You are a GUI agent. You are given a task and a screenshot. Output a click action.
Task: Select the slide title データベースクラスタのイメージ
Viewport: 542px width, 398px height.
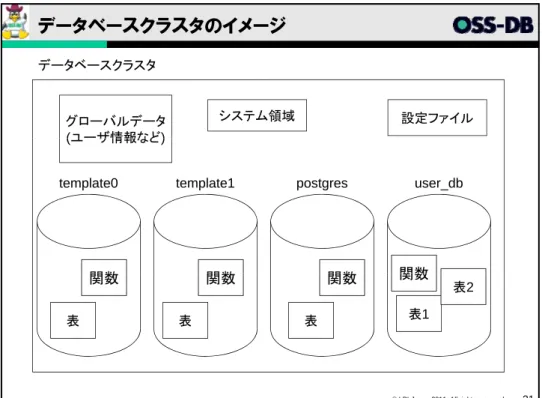coord(162,25)
